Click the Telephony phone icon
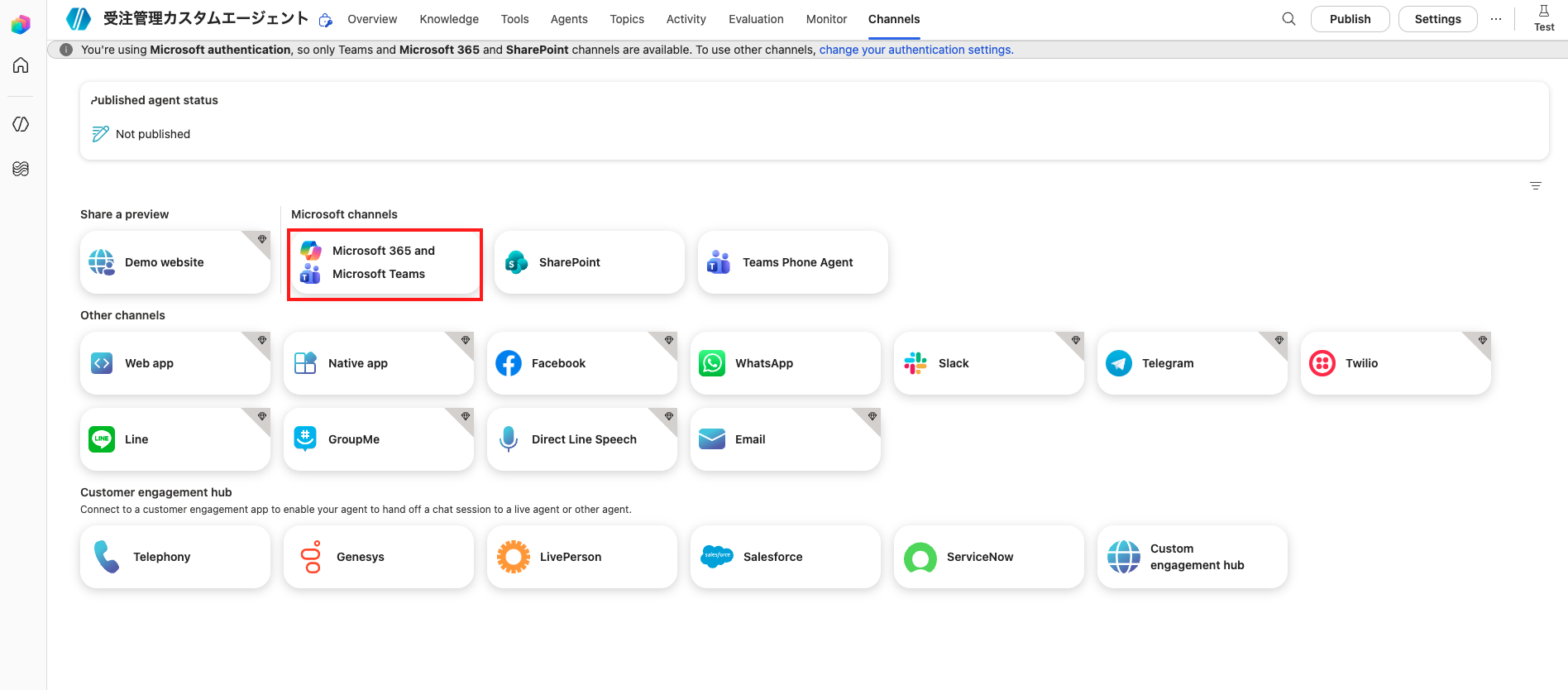The image size is (1568, 690). click(x=107, y=557)
